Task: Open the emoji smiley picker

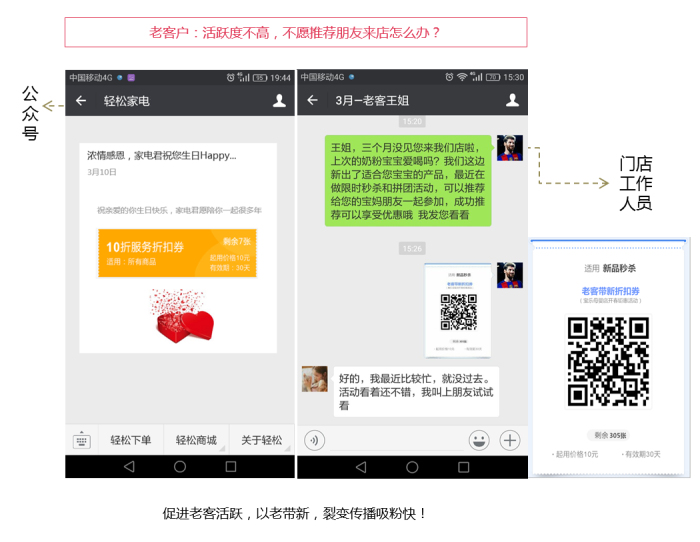Action: coord(479,440)
